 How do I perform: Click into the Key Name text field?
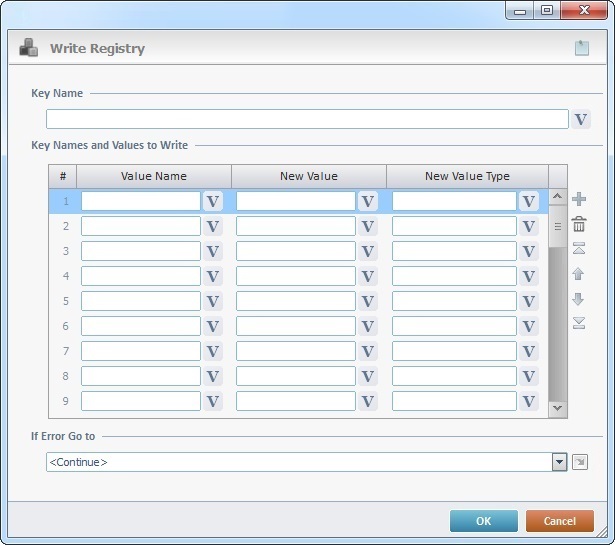tap(306, 119)
